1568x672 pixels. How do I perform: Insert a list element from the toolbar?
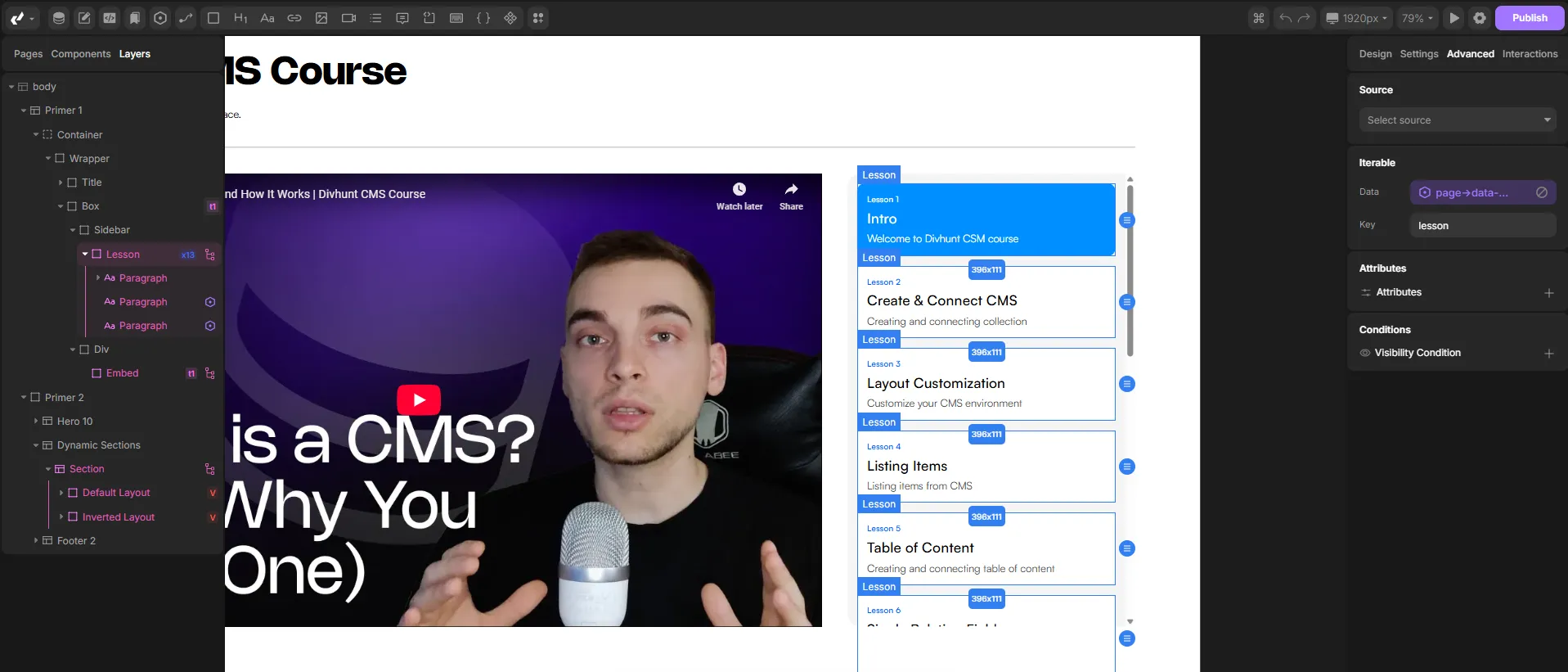coord(375,18)
